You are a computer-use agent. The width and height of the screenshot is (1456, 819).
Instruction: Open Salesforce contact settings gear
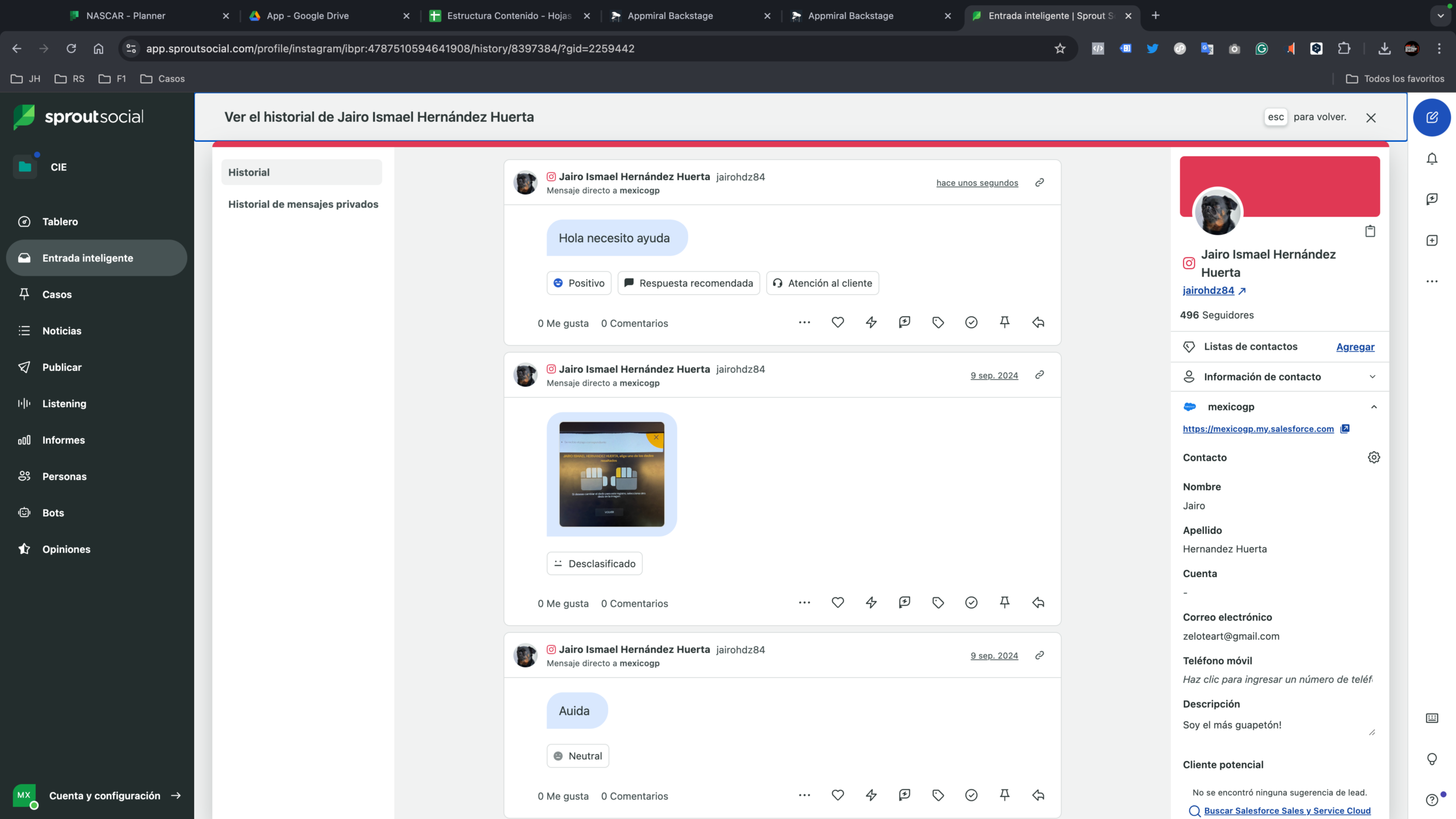(x=1374, y=457)
